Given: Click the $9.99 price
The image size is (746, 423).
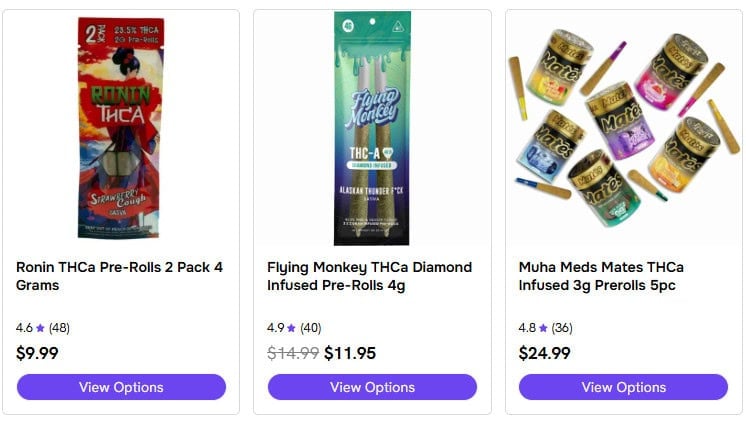Looking at the screenshot, I should click(x=37, y=353).
